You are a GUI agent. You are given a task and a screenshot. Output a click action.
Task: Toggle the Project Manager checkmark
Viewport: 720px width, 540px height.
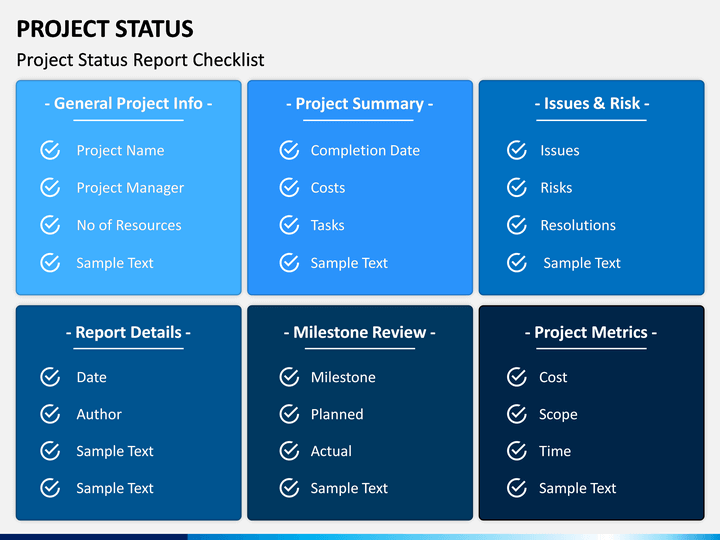(x=50, y=187)
